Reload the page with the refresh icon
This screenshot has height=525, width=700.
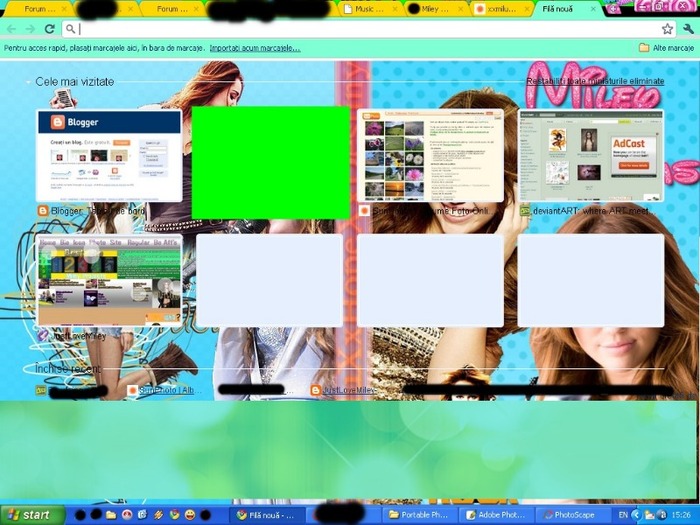click(50, 29)
